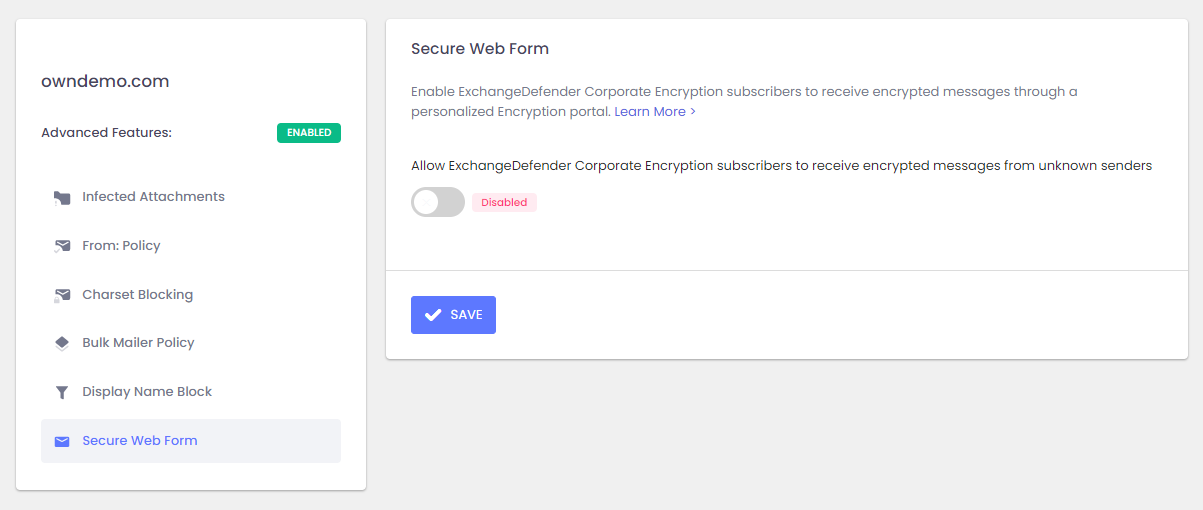Click the owndemo.com domain title
1203x510 pixels.
coord(105,82)
